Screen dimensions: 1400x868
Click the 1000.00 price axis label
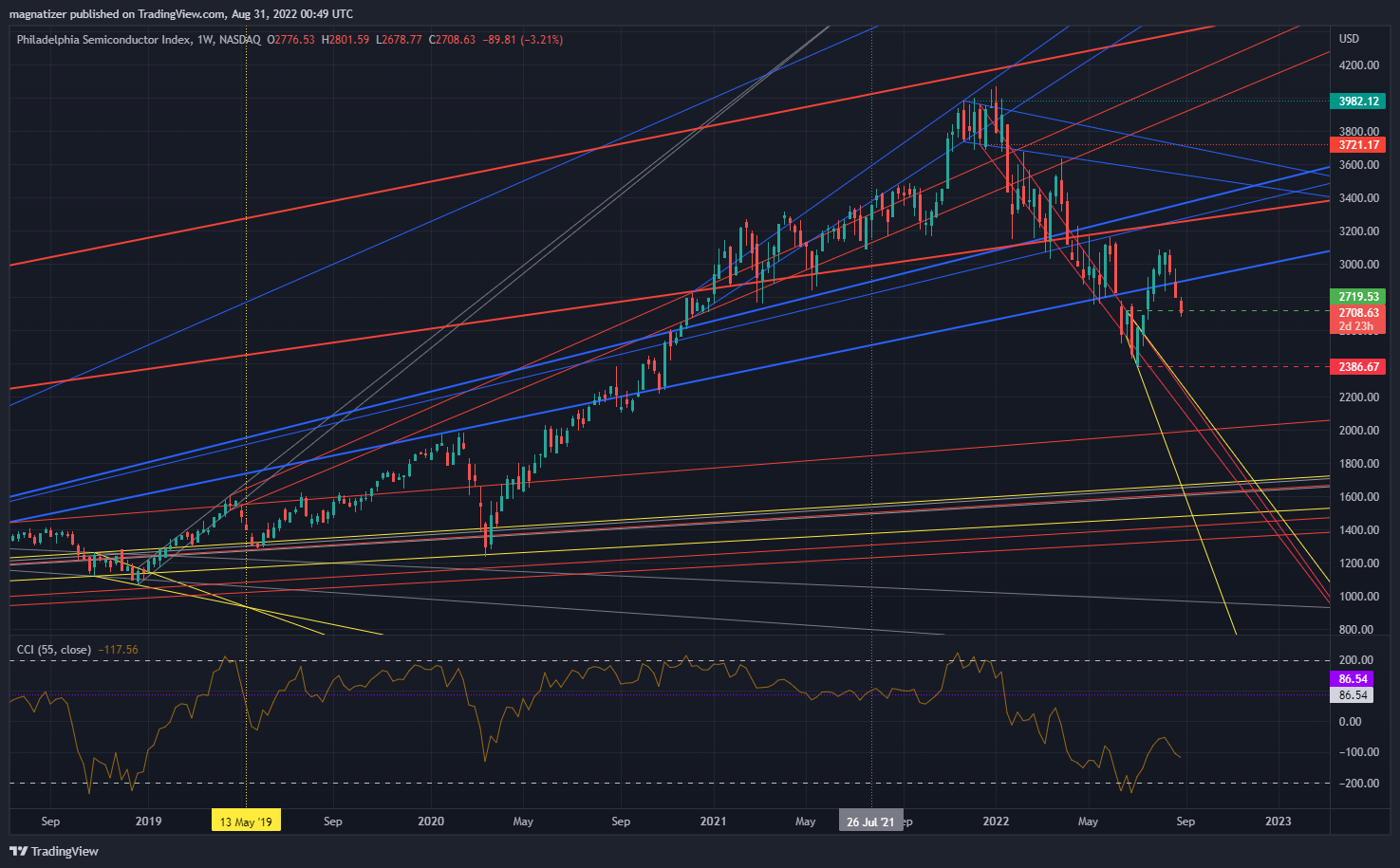(1359, 597)
